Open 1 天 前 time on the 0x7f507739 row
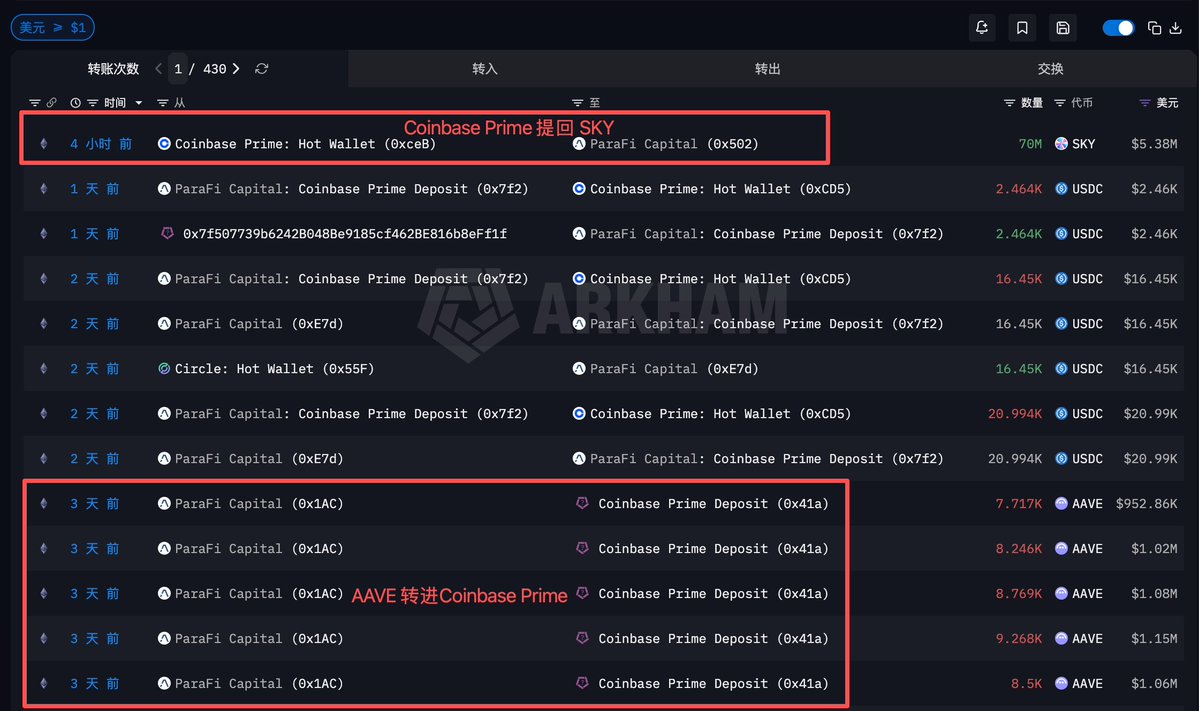Image resolution: width=1199 pixels, height=711 pixels. [x=95, y=234]
